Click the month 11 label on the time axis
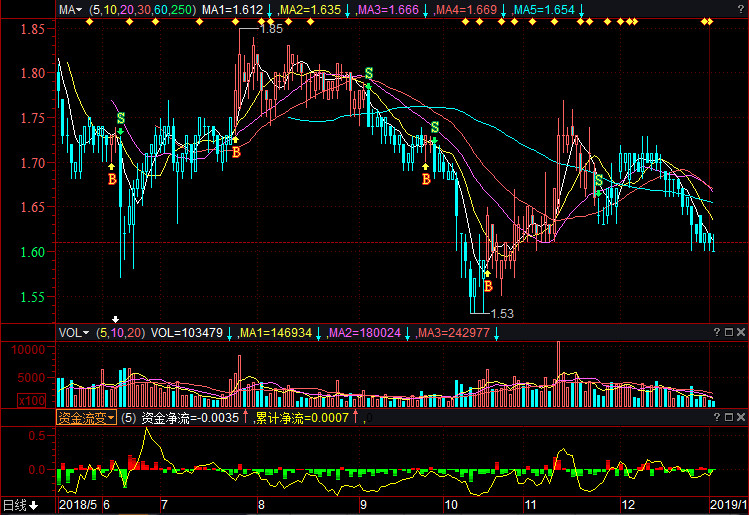749x515 pixels. tap(531, 505)
